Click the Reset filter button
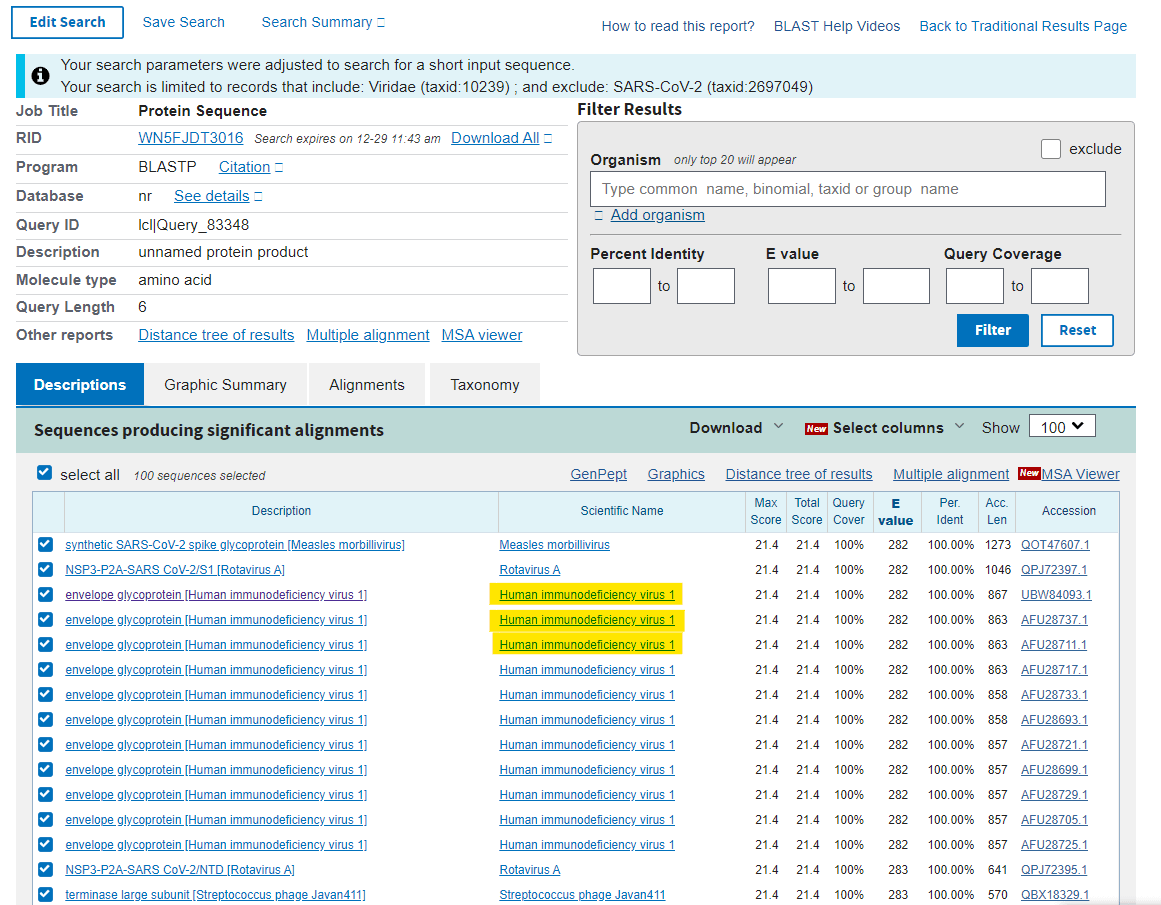 (x=1077, y=330)
